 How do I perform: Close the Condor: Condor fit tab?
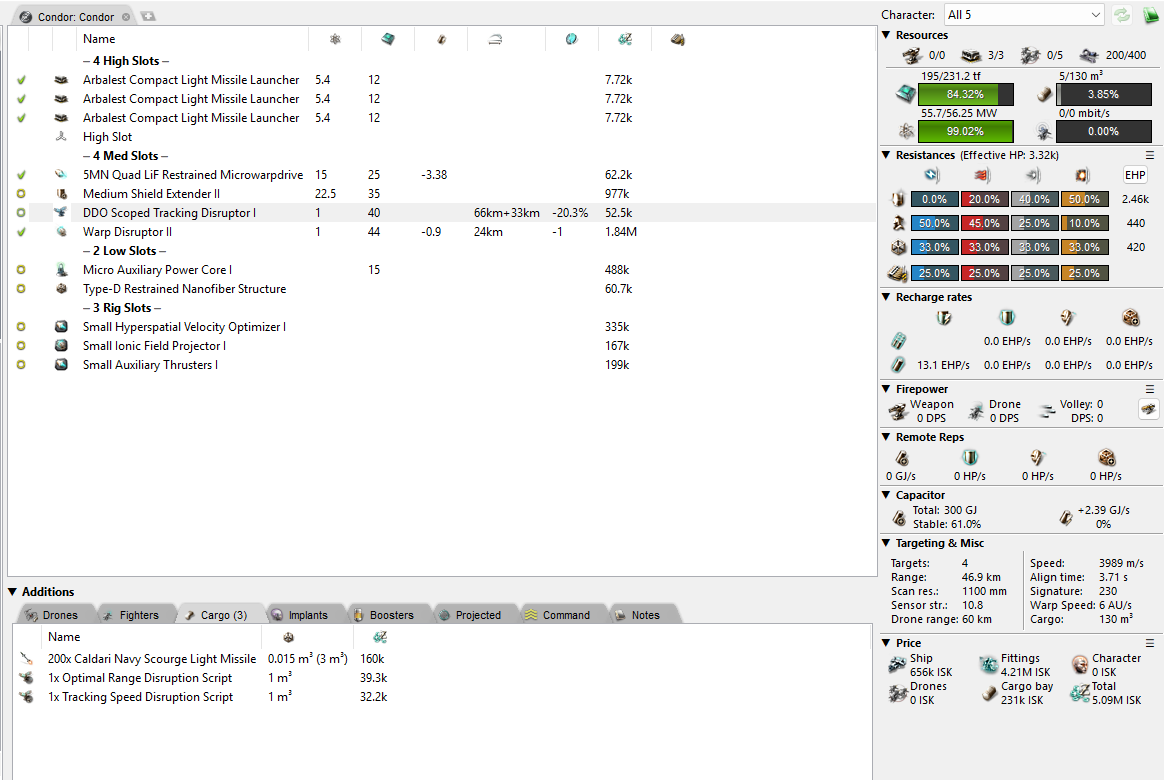tap(126, 17)
